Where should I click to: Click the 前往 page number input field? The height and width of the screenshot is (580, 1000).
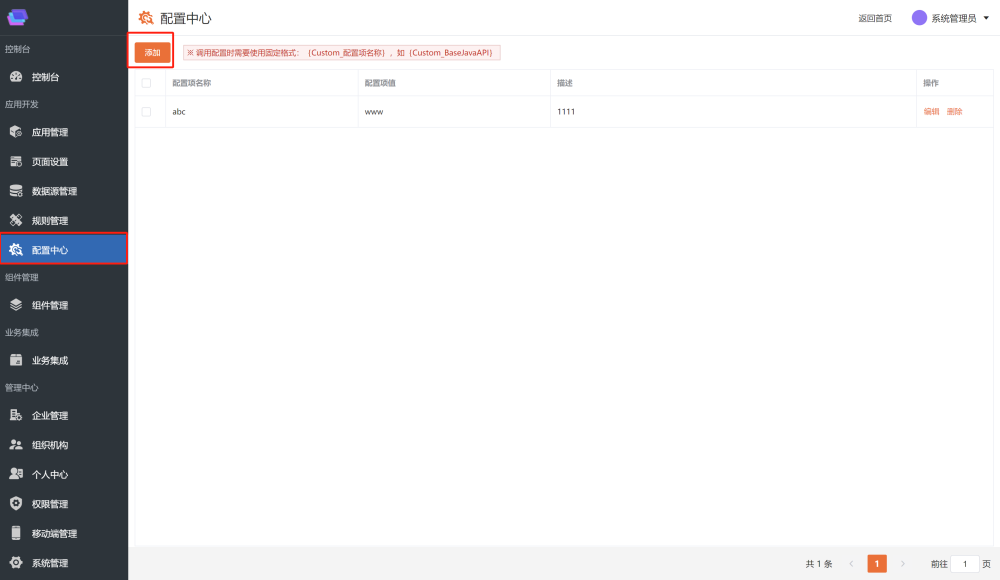[x=965, y=564]
